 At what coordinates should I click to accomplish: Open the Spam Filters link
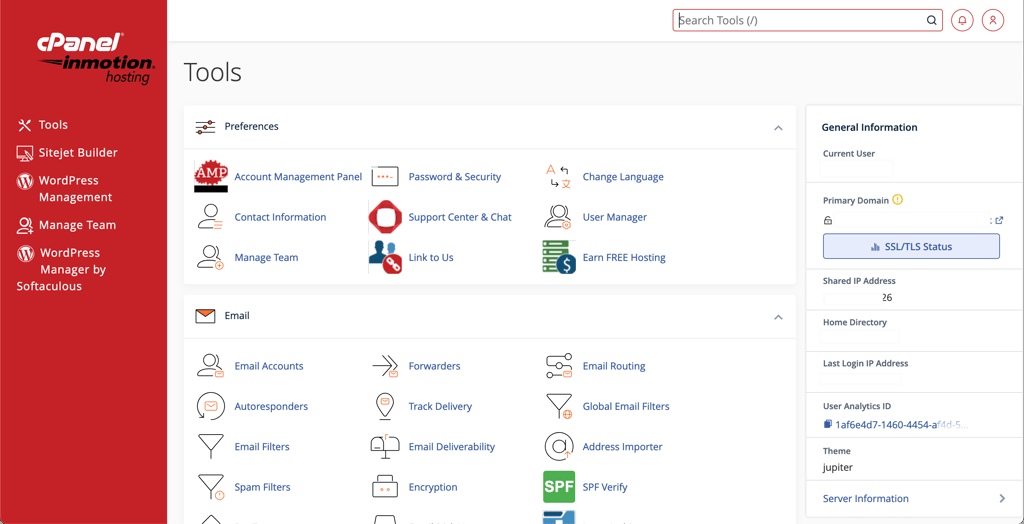pos(263,487)
